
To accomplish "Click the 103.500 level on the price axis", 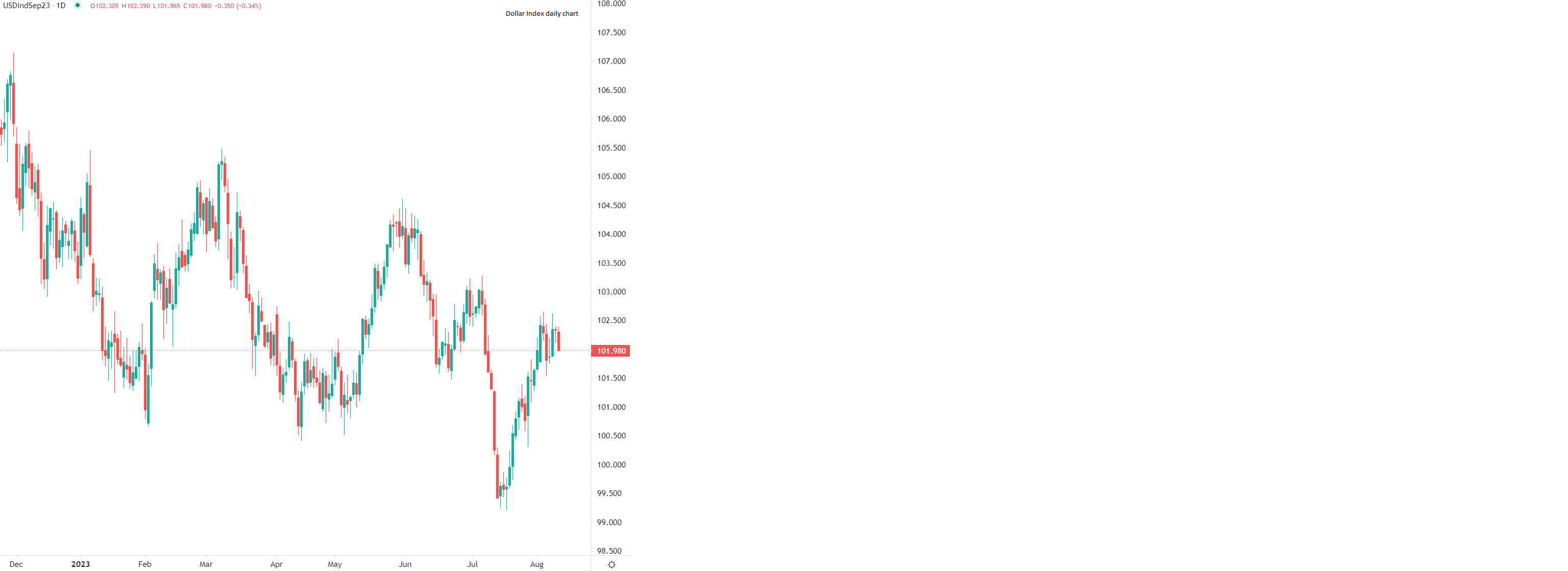I will click(x=611, y=263).
